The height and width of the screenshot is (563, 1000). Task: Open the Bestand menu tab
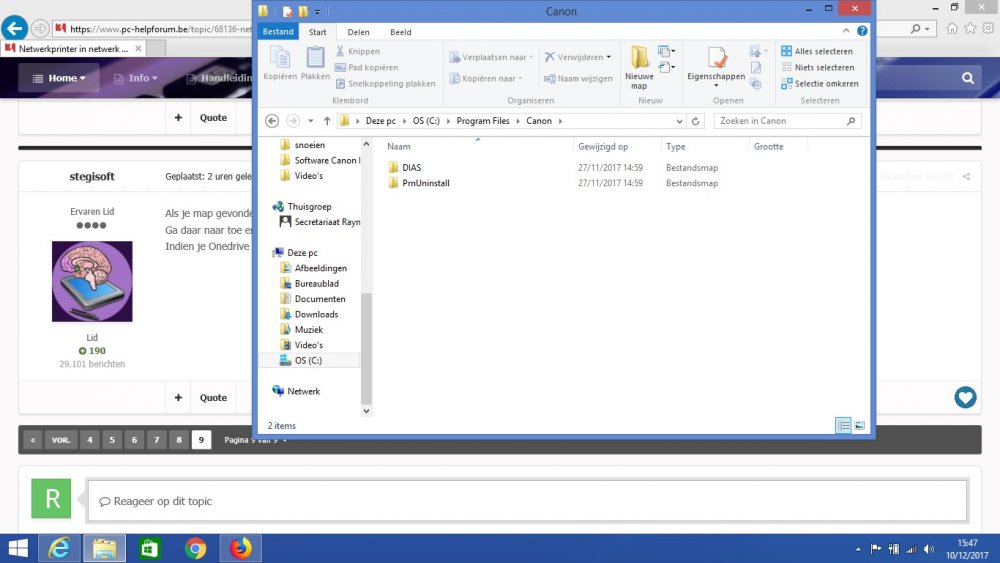tap(278, 32)
